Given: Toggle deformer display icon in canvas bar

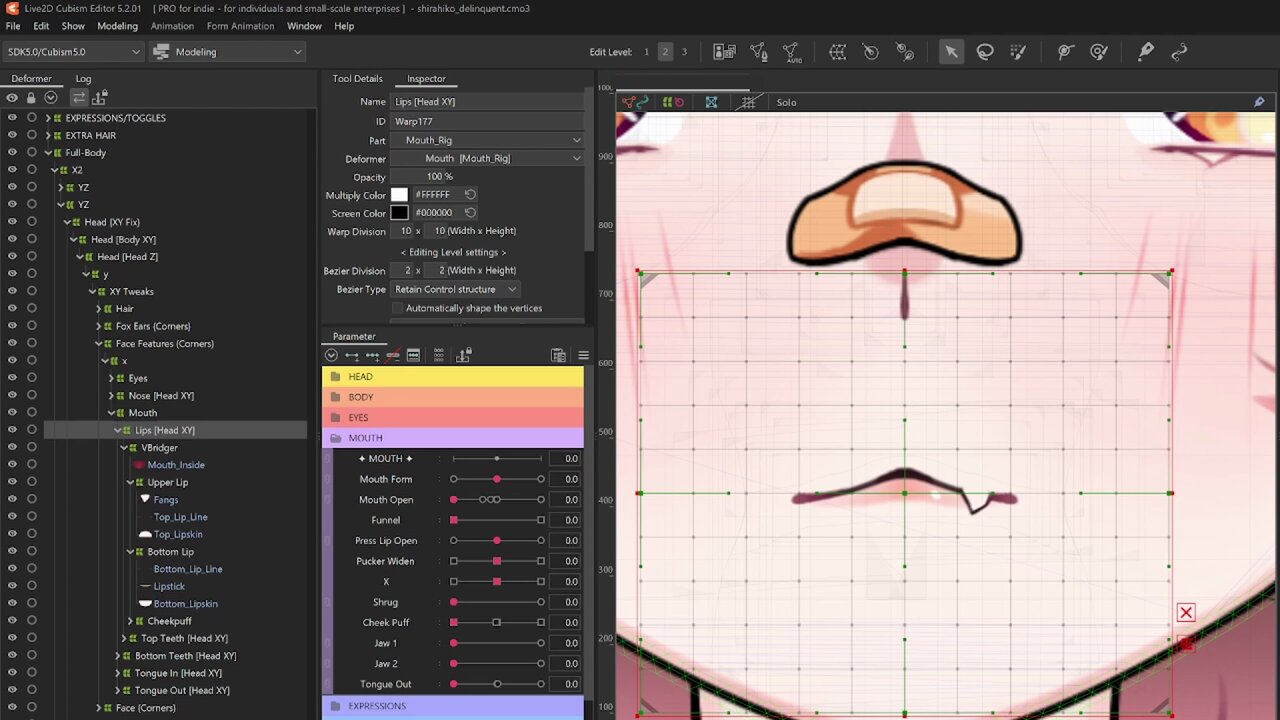Looking at the screenshot, I should (x=673, y=102).
